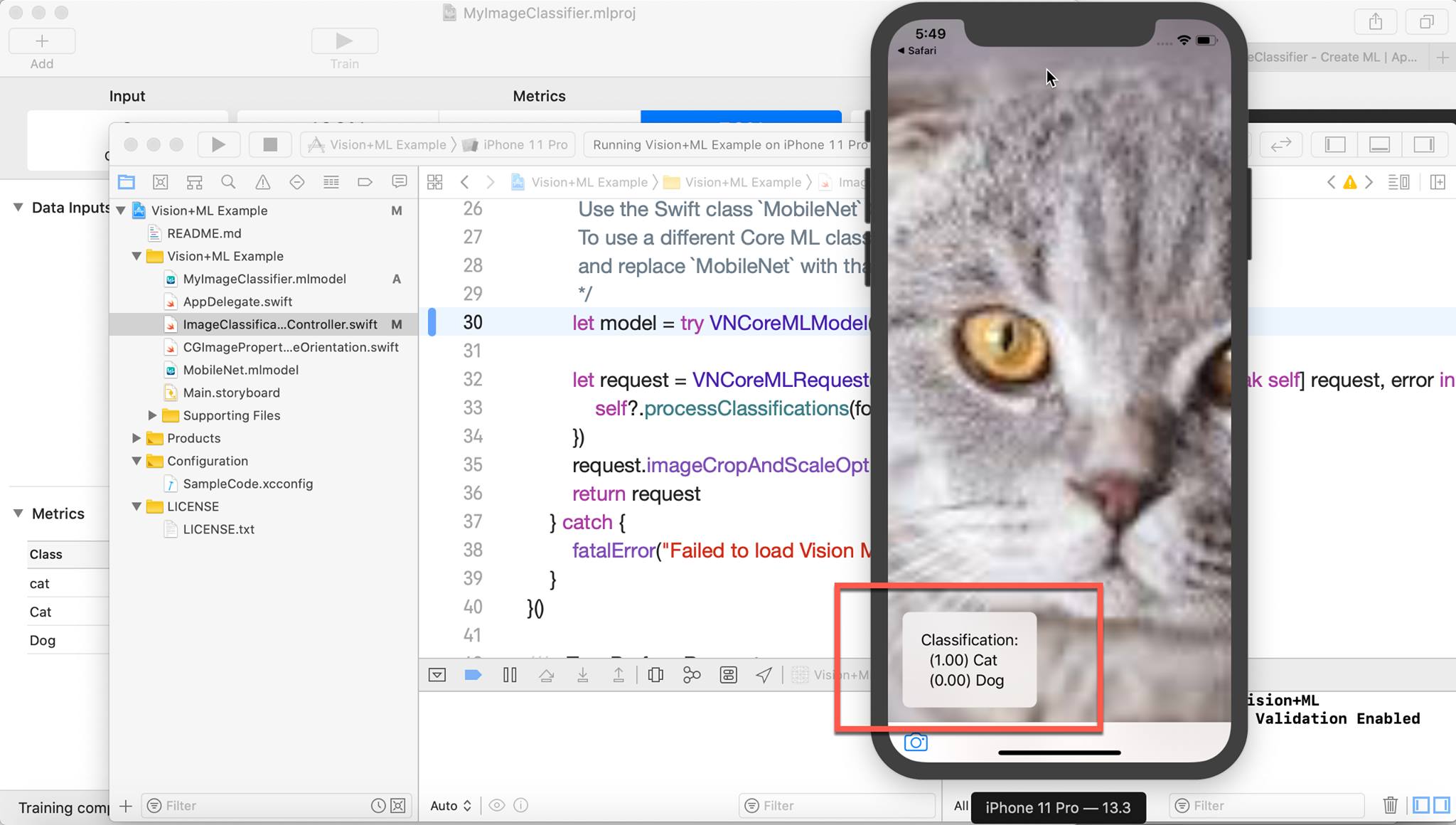Viewport: 1456px width, 825px height.
Task: Filter navigator by recent files clock
Action: pyautogui.click(x=378, y=806)
